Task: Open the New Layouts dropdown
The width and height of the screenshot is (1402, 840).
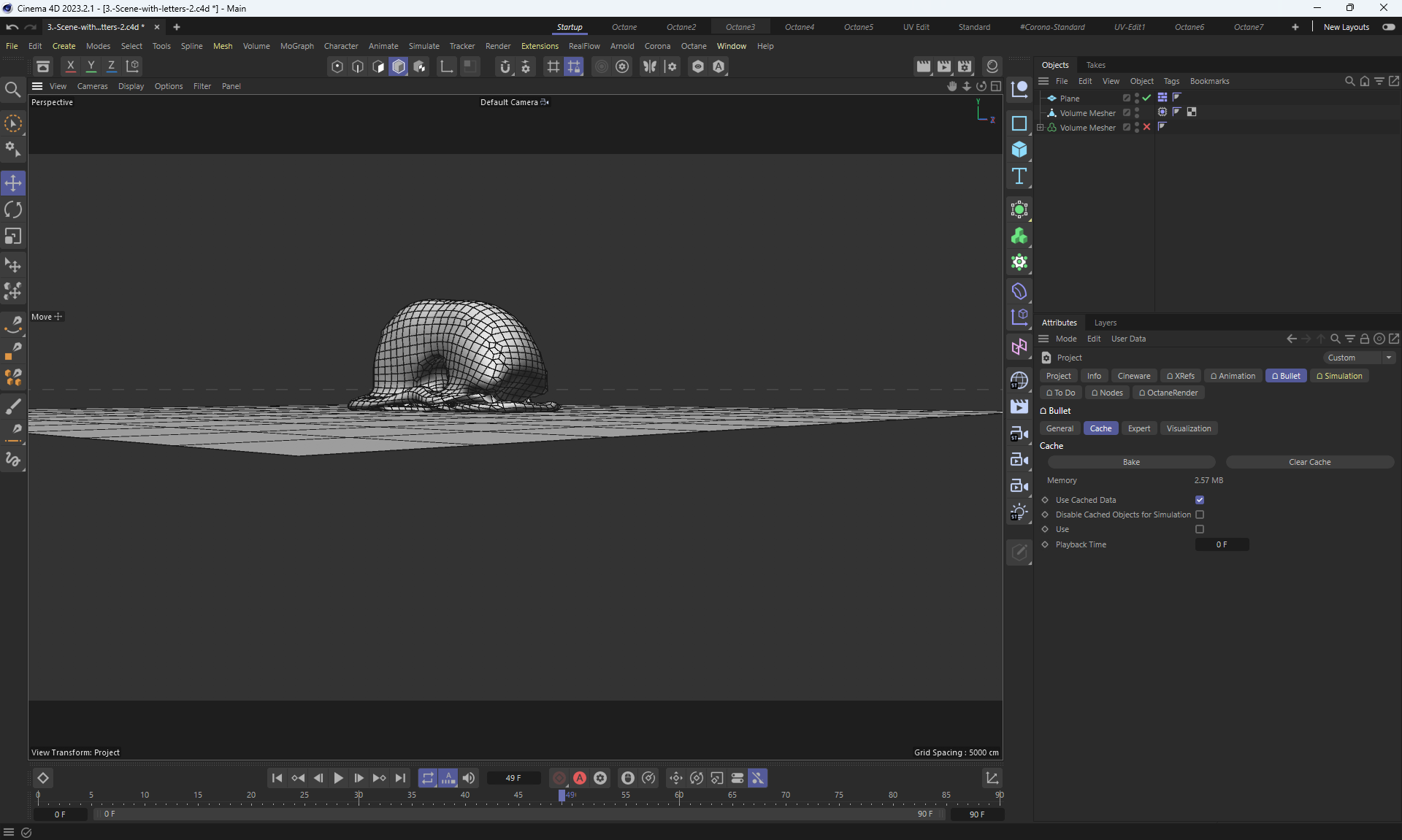Action: pyautogui.click(x=1346, y=27)
